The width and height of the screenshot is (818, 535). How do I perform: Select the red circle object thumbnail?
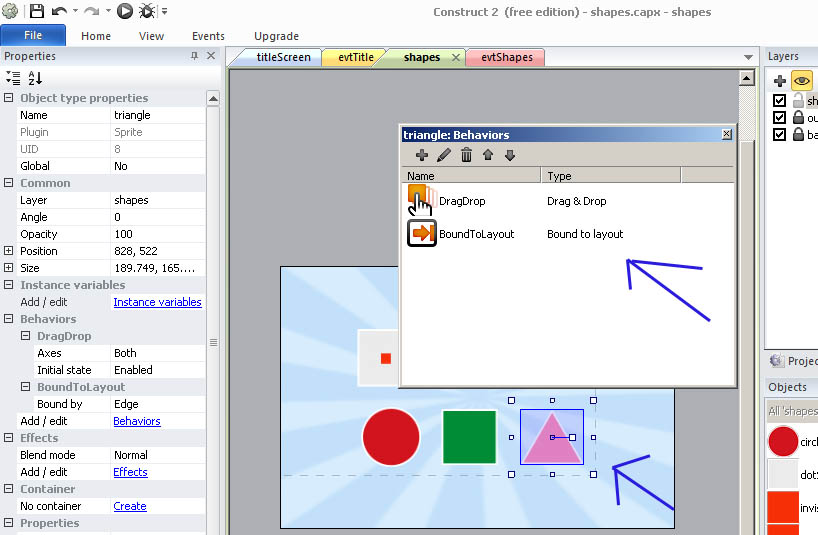(783, 441)
